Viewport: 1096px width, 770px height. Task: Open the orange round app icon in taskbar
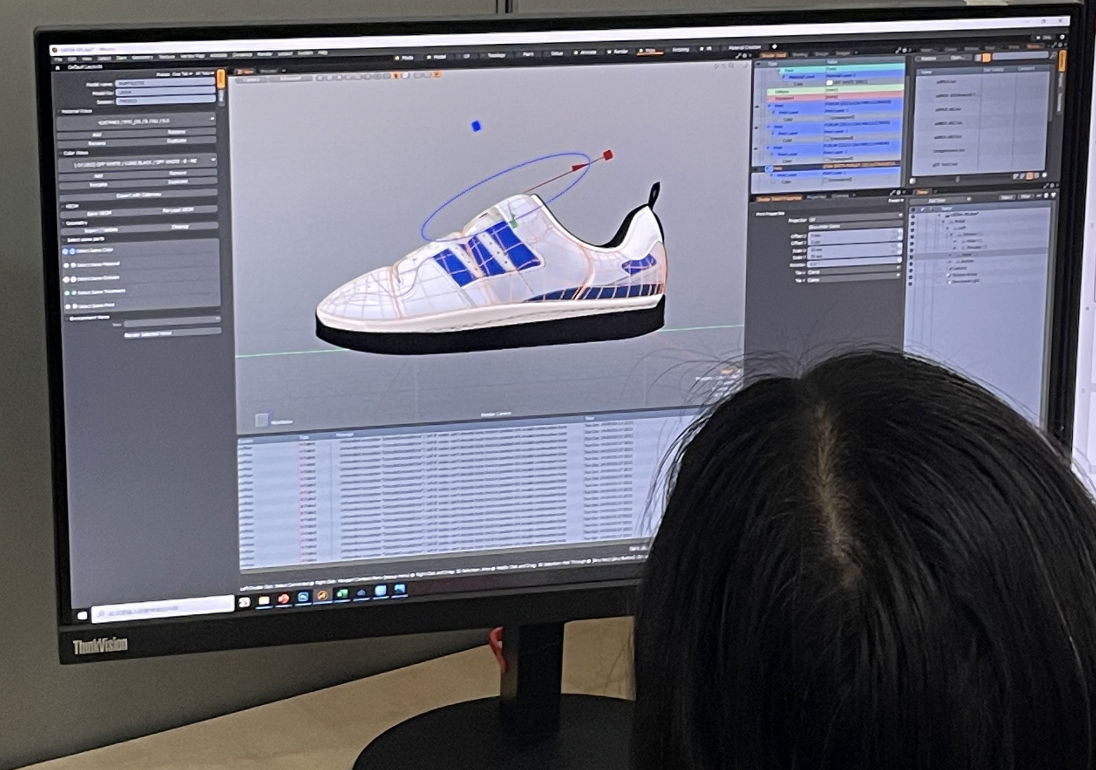[x=322, y=595]
